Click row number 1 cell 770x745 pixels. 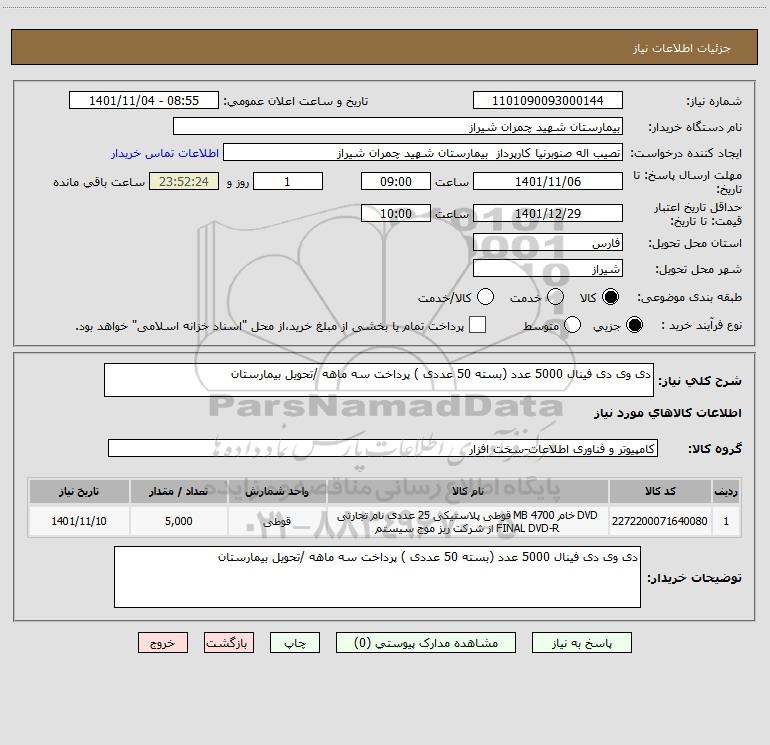pos(726,521)
